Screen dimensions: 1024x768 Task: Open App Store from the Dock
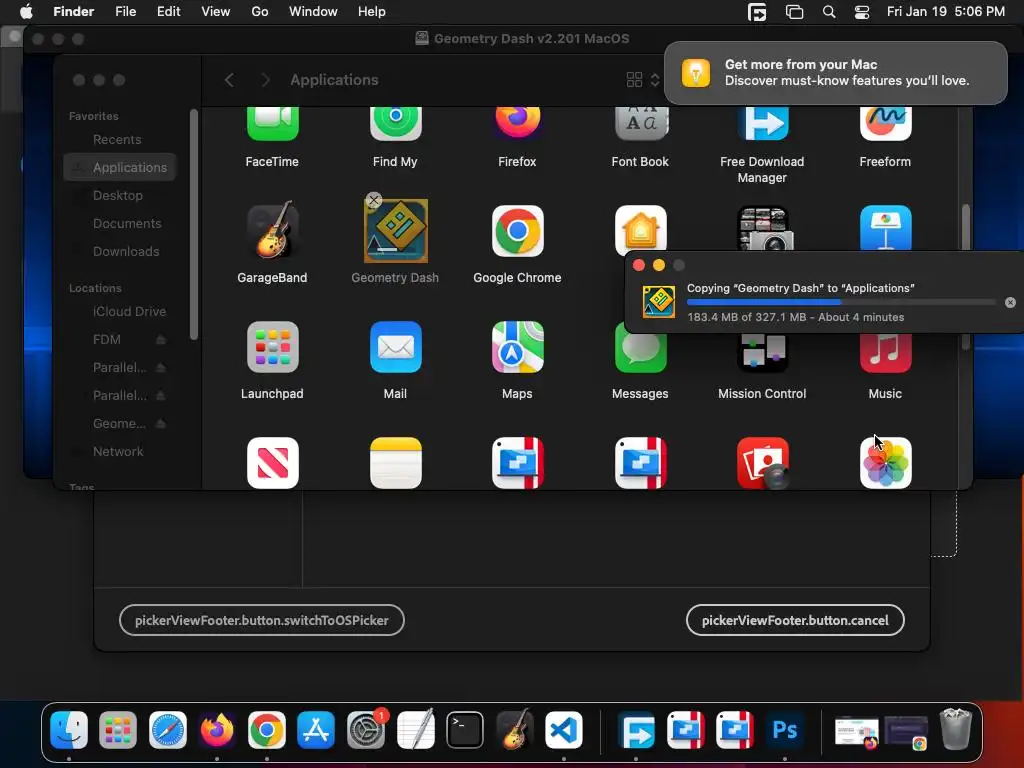coord(316,729)
